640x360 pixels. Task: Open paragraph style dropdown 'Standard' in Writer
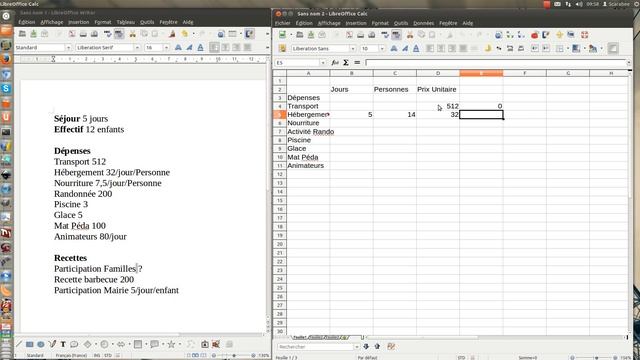[68, 48]
